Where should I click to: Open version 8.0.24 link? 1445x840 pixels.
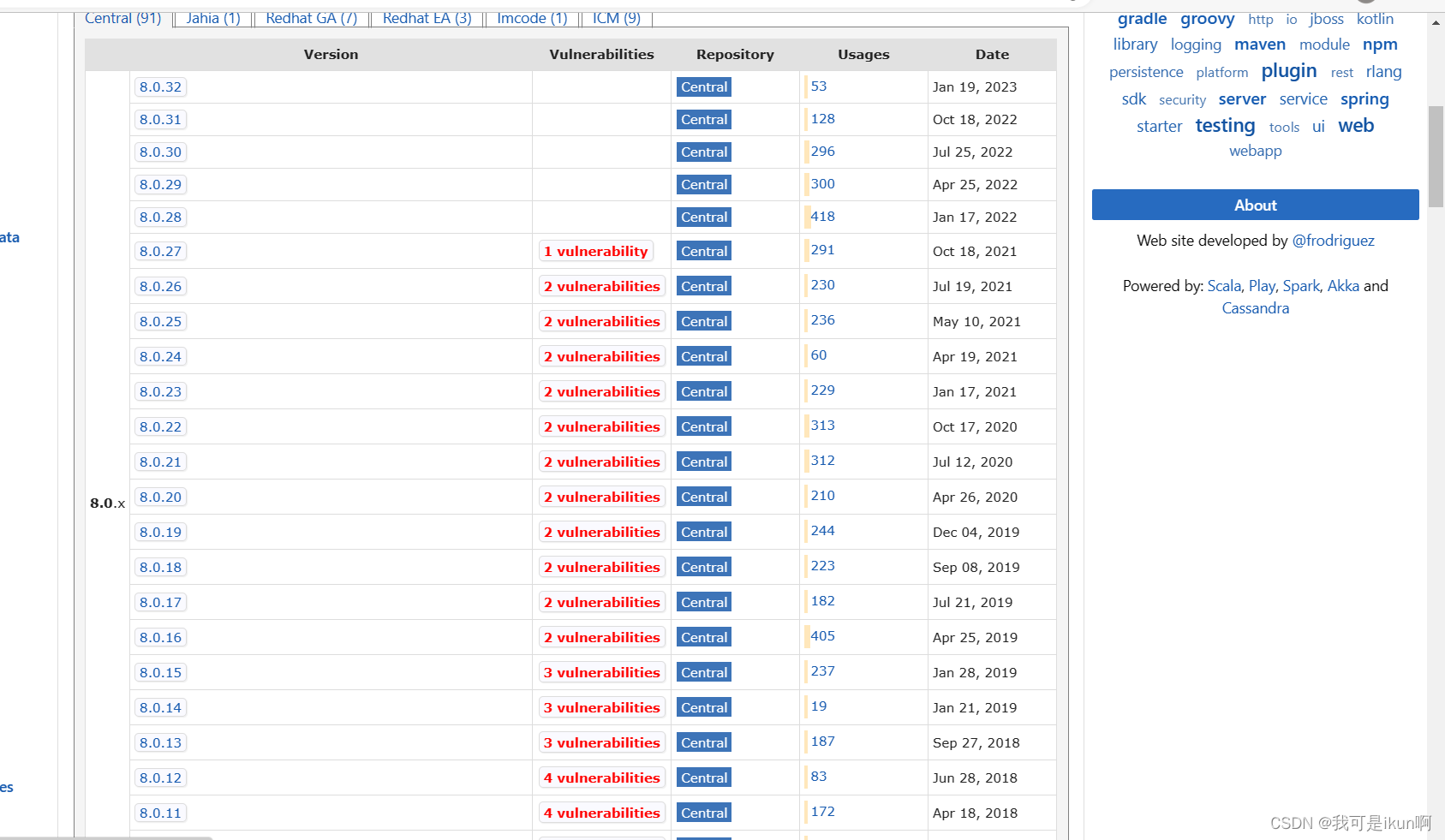coord(160,356)
